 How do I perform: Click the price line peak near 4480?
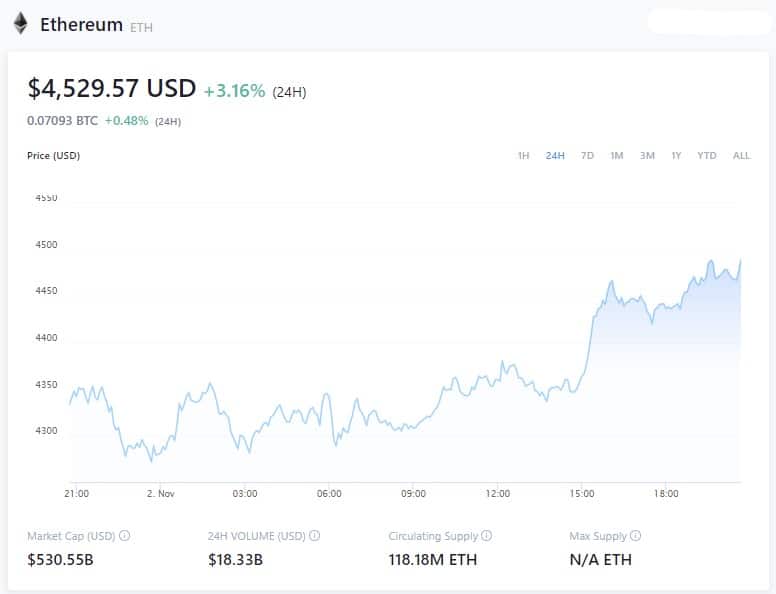point(711,261)
